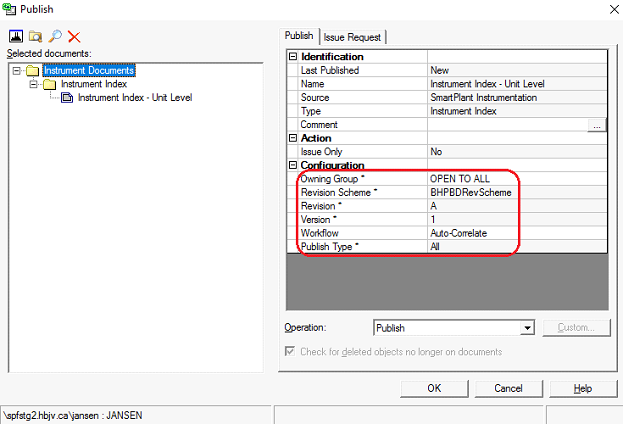Image resolution: width=624 pixels, height=425 pixels.
Task: Click the engineering tool toolbar icon
Action: click(15, 37)
